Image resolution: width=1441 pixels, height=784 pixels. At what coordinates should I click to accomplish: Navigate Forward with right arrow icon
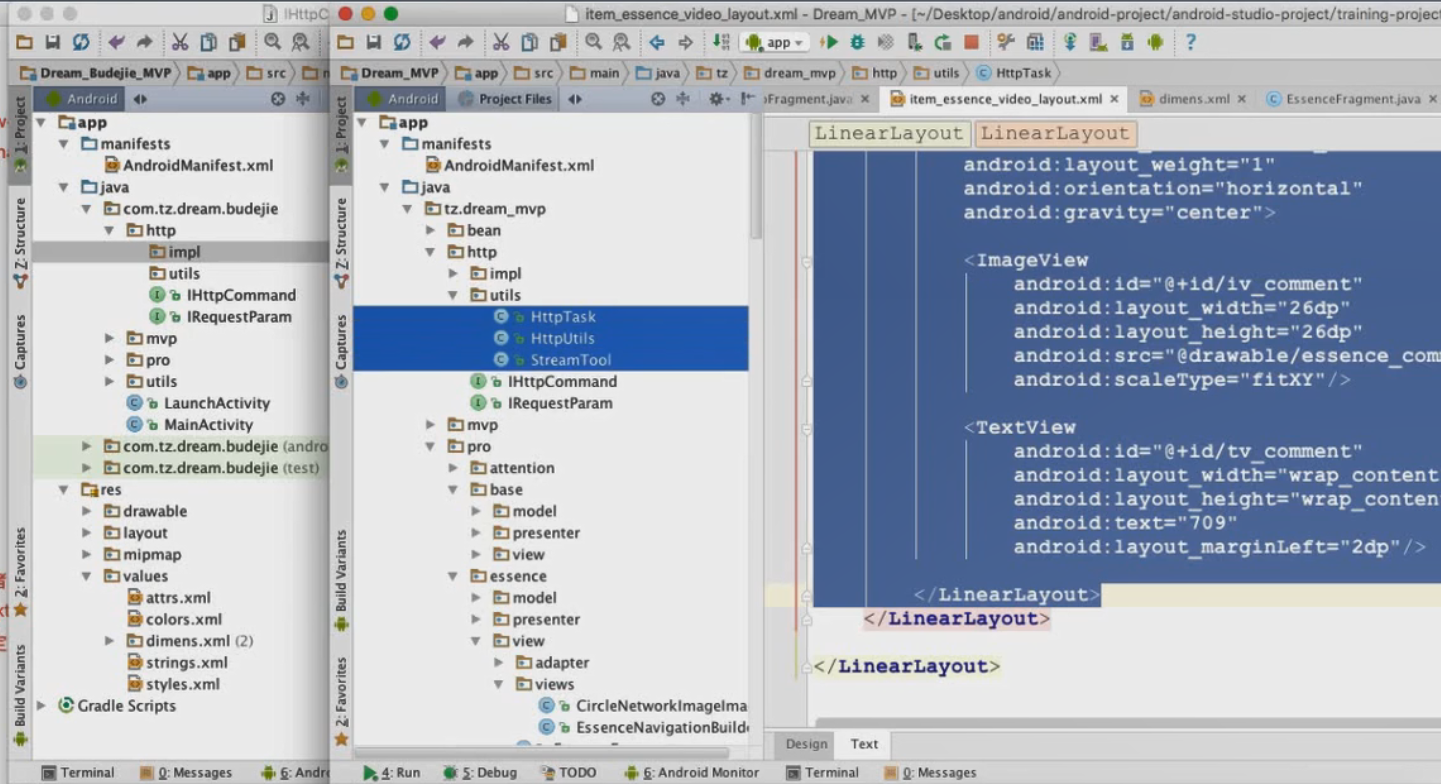click(x=685, y=42)
